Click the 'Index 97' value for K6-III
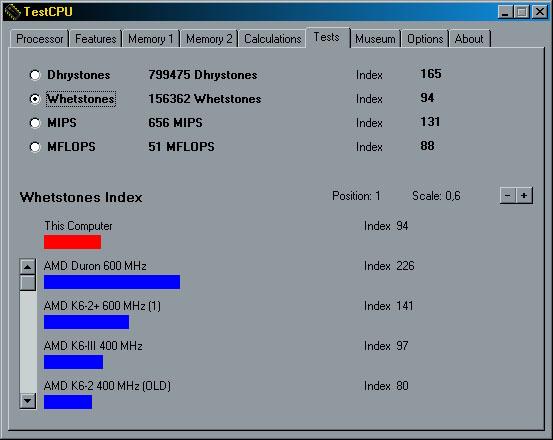The image size is (553, 440). coord(386,346)
